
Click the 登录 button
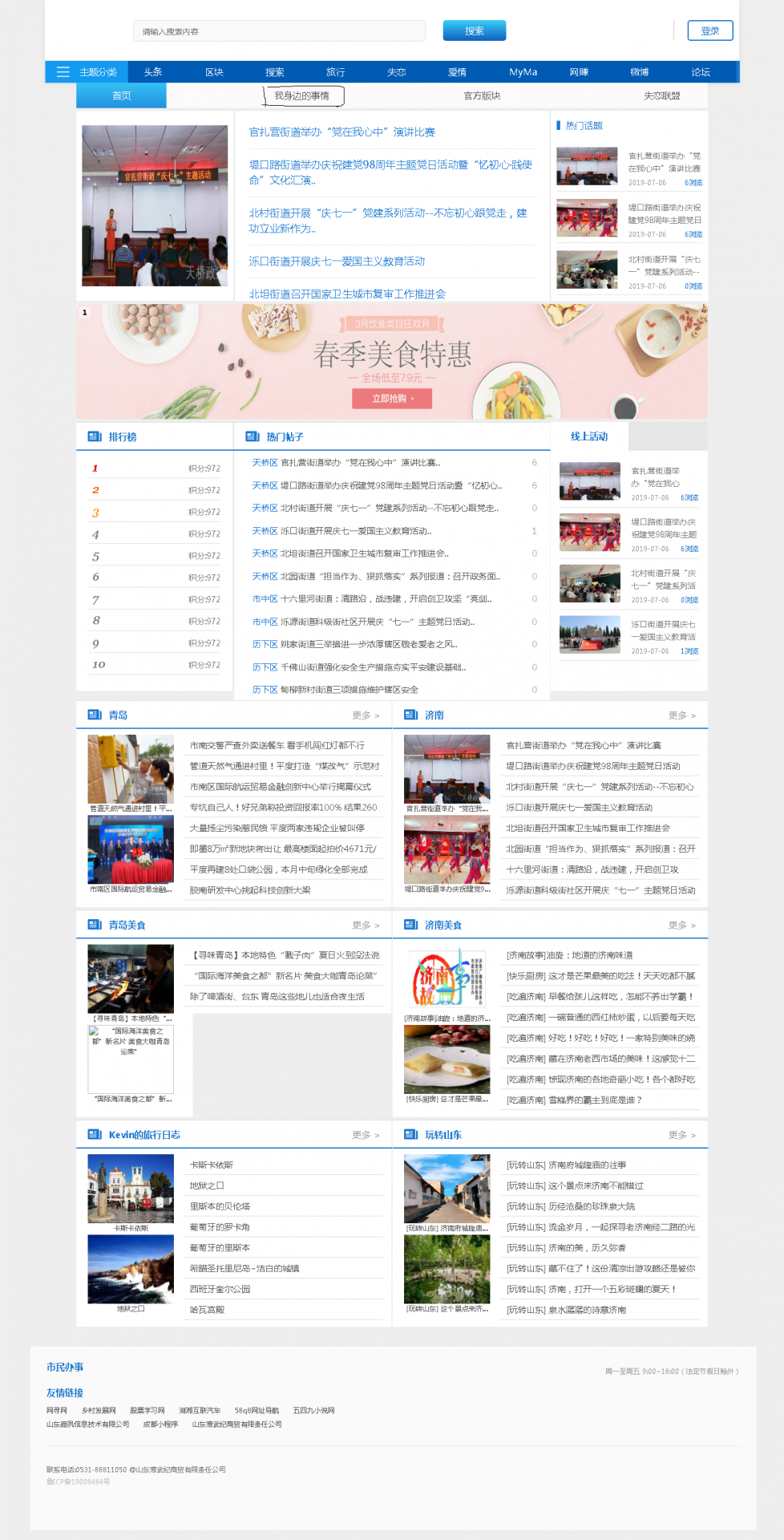coord(709,30)
